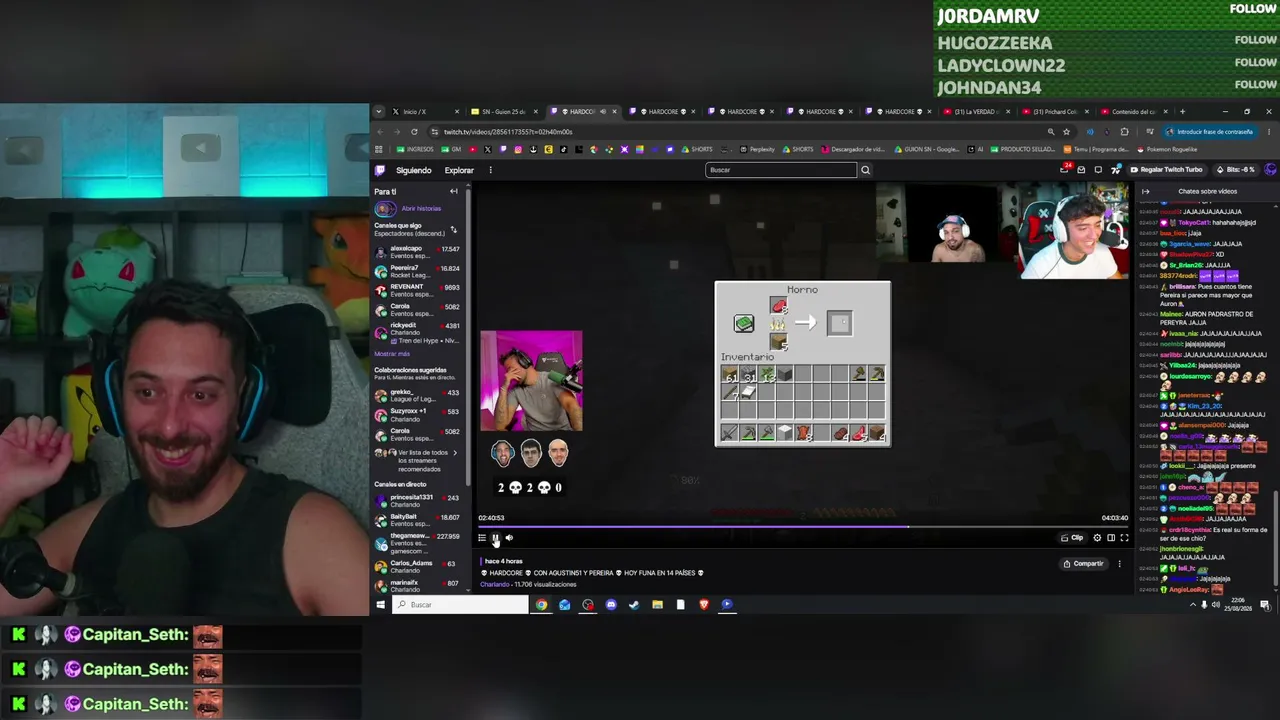Open more options next to Compartir
This screenshot has height=720, width=1280.
point(1119,564)
